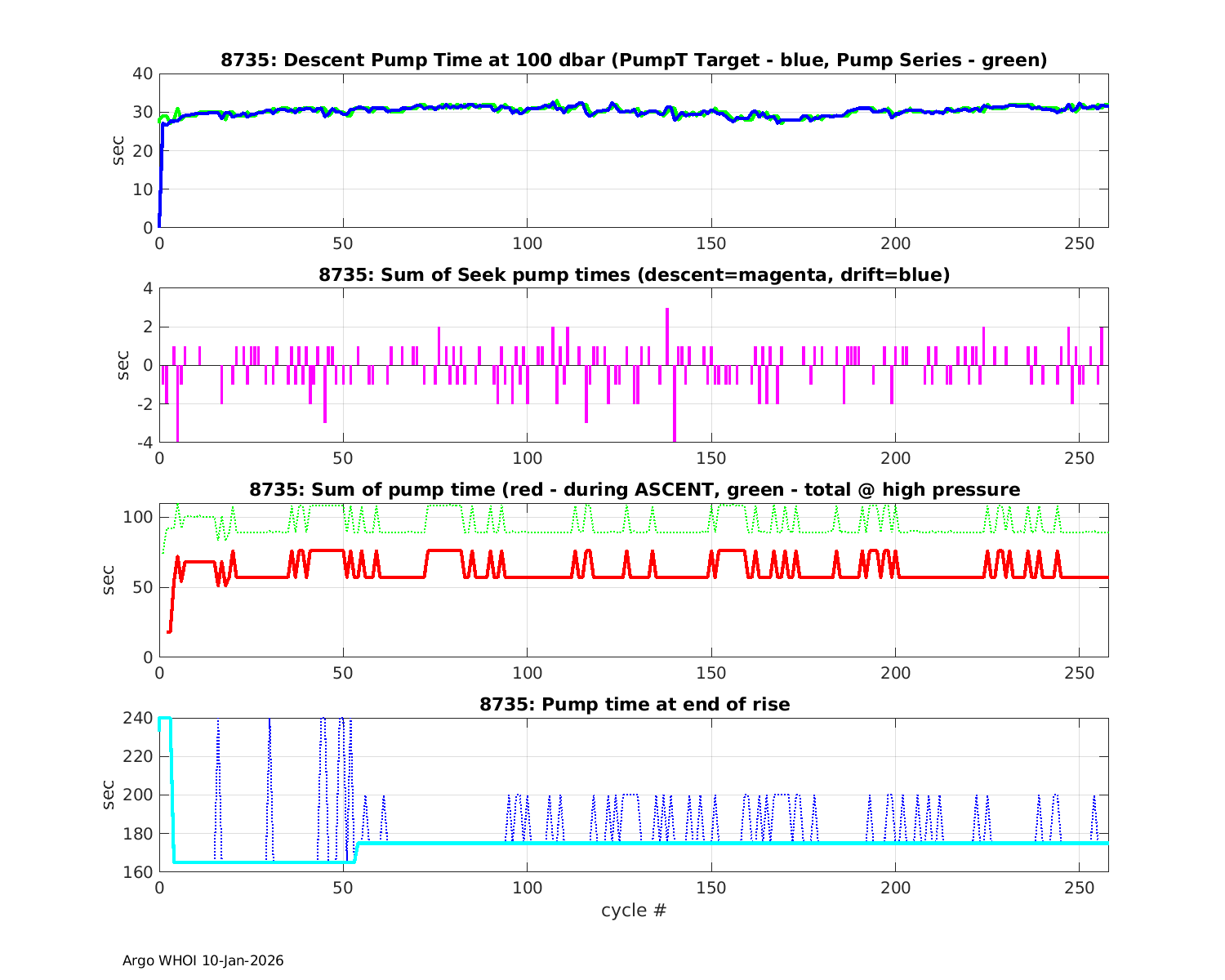Click the 160 y-axis tick on bottom chart
The width and height of the screenshot is (1225, 980).
coord(140,872)
